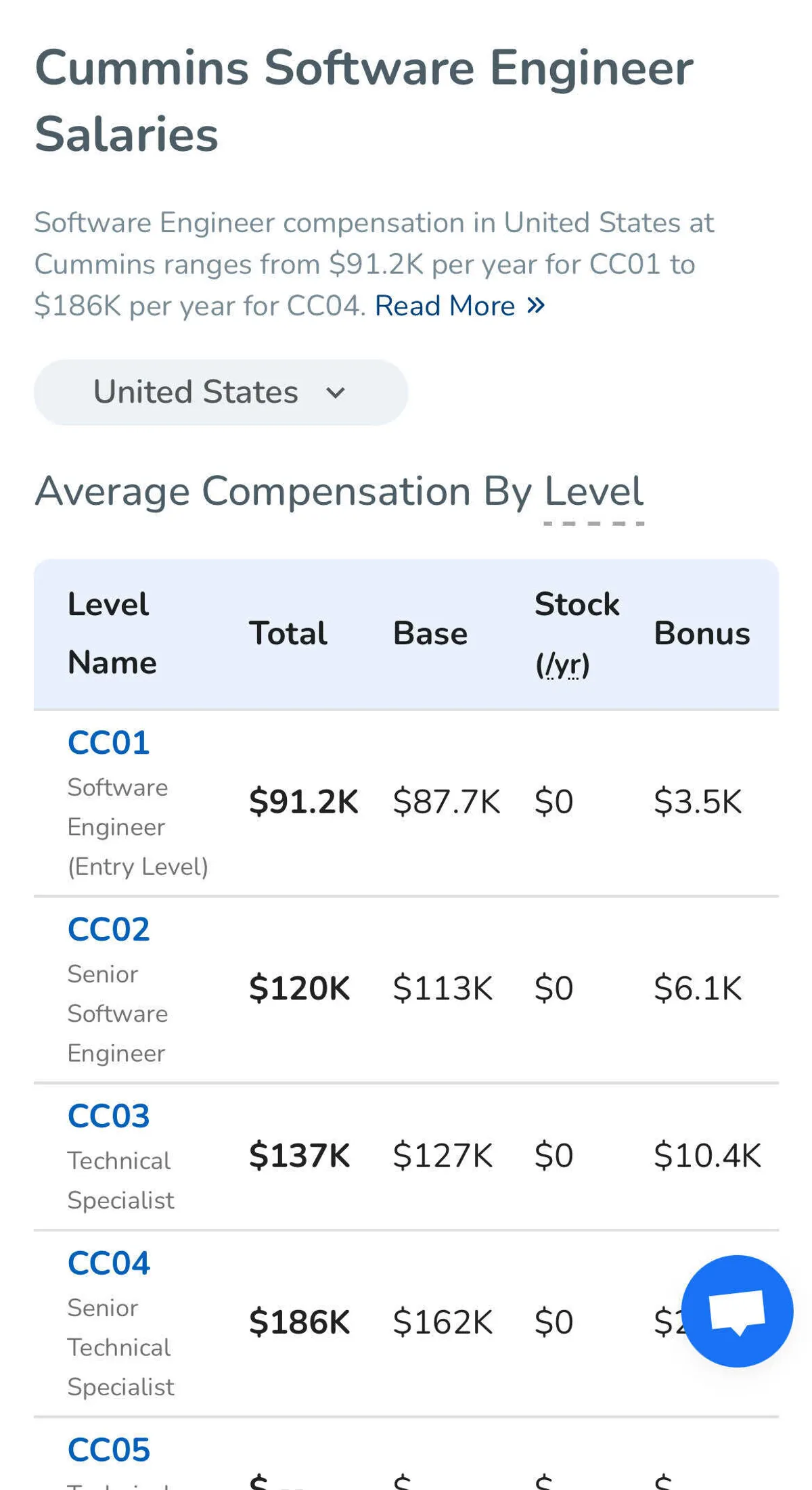Click the Base column header

click(x=430, y=634)
